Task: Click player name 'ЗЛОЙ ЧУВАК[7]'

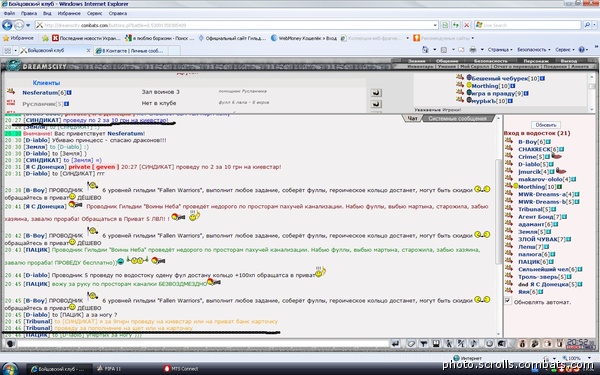Action: pyautogui.click(x=541, y=239)
